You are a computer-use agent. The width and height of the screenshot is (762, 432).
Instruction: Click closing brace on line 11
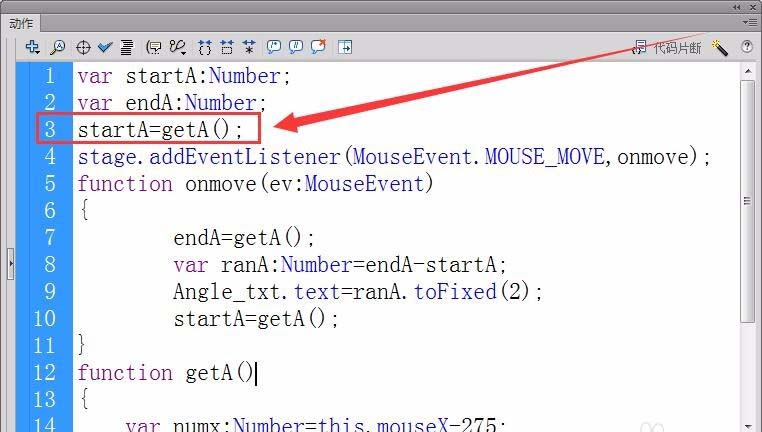point(82,346)
